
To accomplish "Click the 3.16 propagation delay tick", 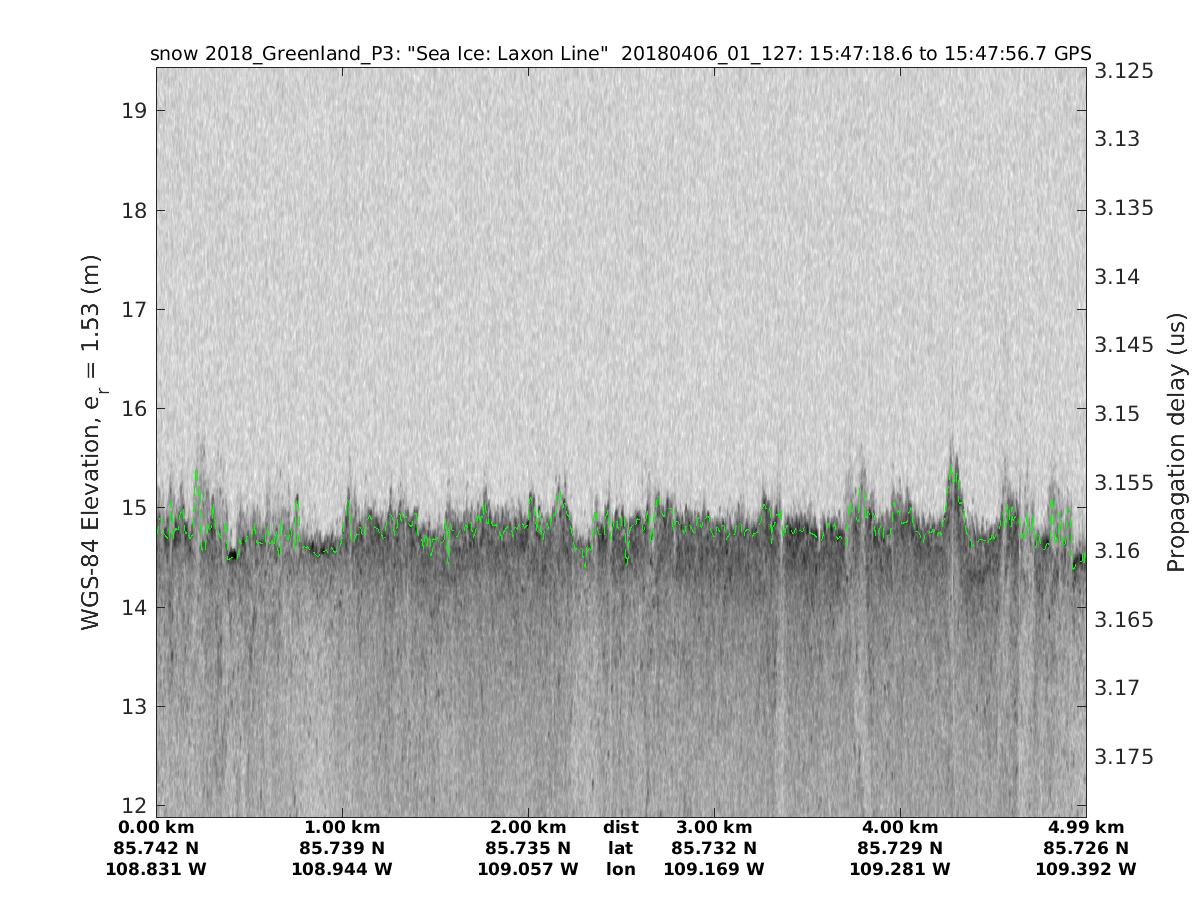I will click(1119, 551).
